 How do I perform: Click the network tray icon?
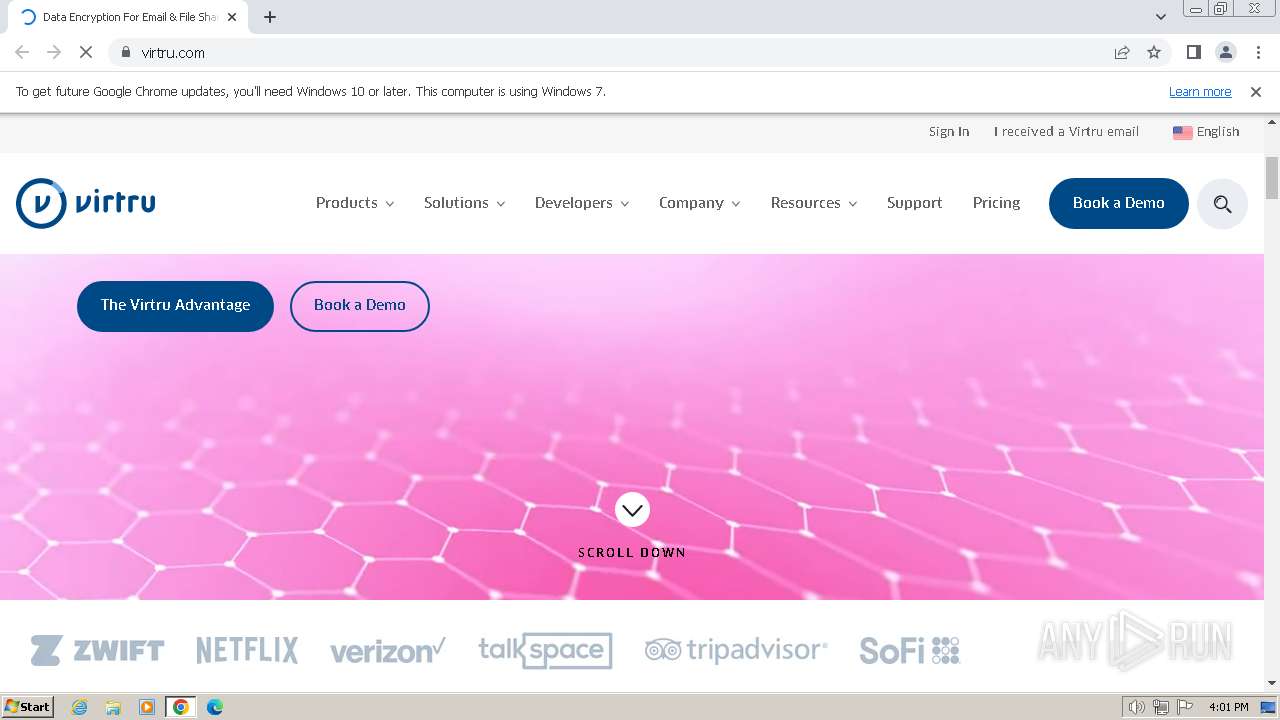coord(1161,707)
